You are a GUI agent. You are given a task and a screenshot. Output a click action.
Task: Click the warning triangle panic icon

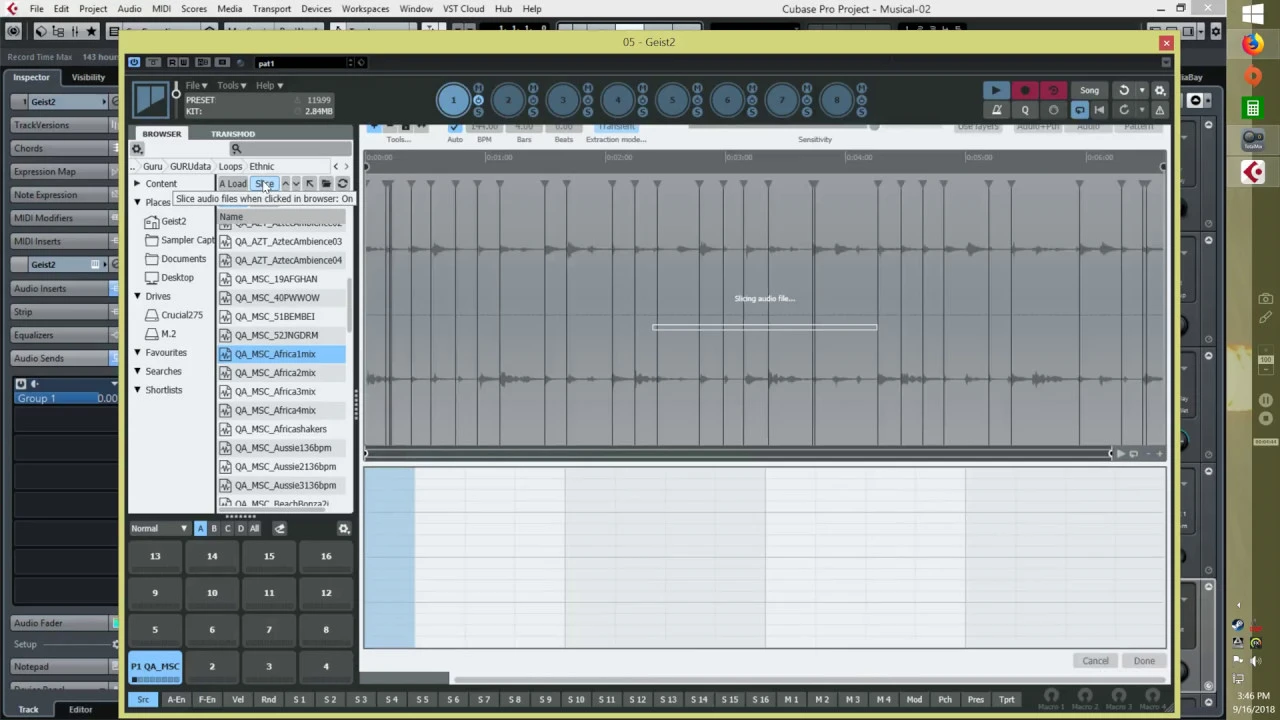(x=1159, y=110)
